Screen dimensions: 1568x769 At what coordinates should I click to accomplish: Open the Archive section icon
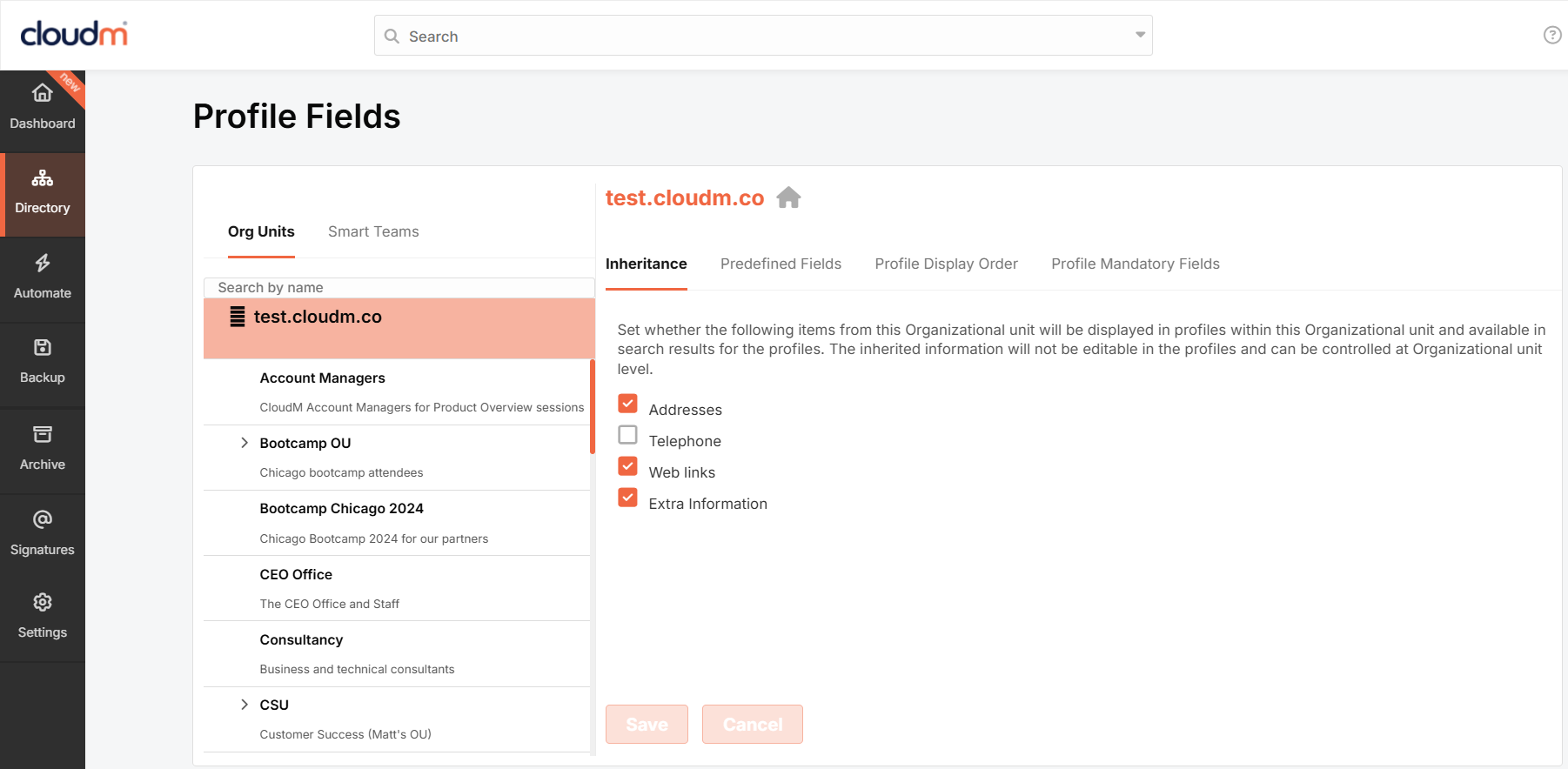tap(42, 434)
